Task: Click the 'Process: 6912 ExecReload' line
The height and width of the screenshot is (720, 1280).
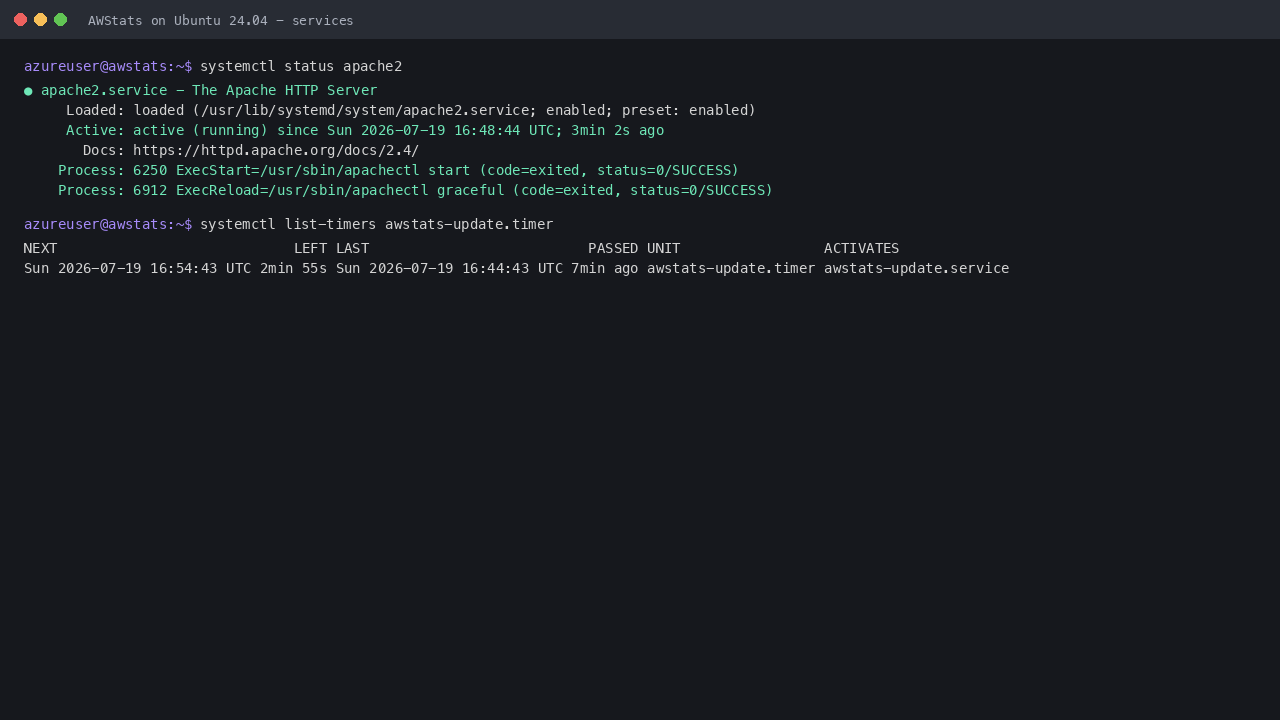Action: (416, 190)
